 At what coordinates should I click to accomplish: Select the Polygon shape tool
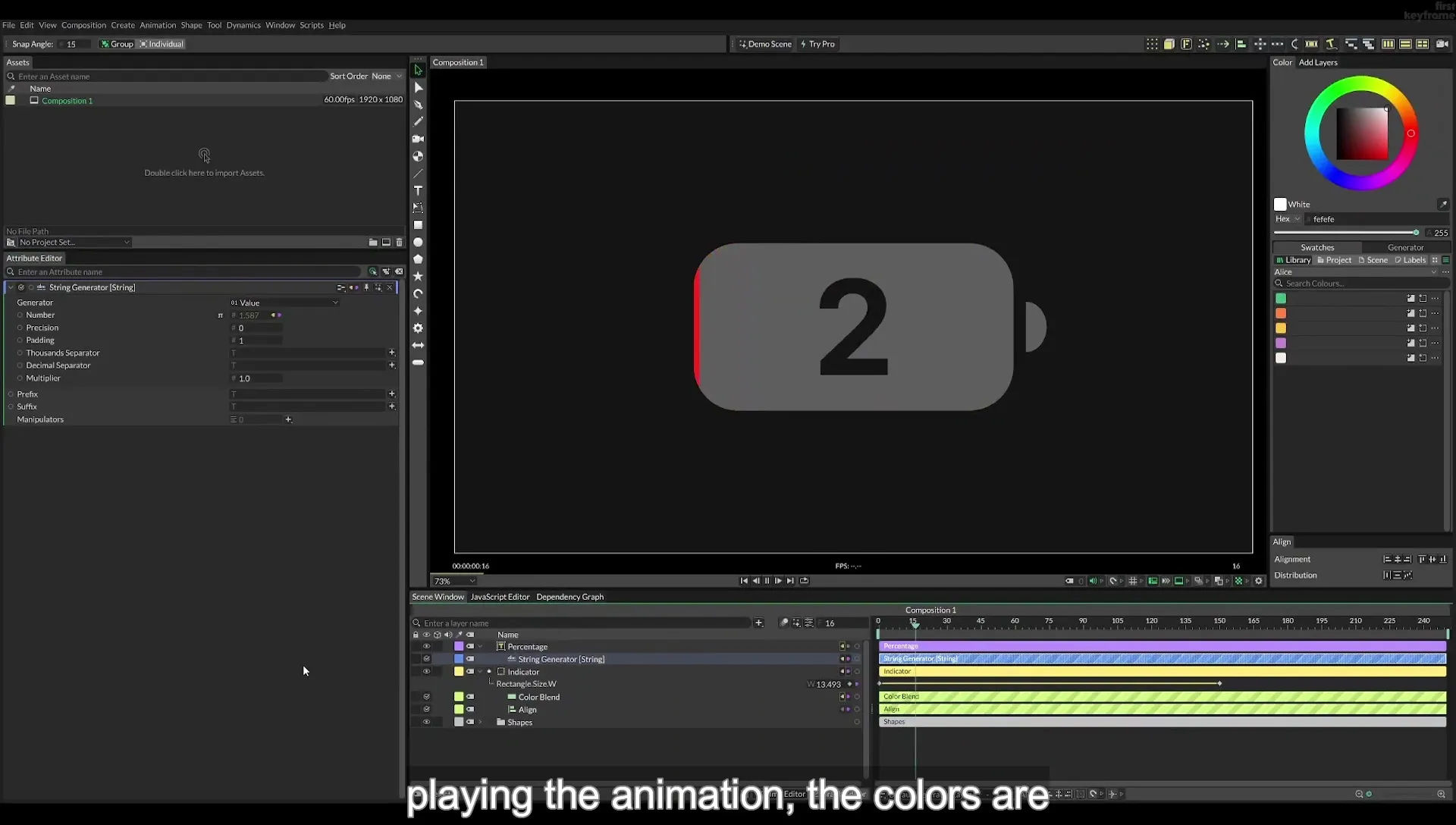pos(418,259)
